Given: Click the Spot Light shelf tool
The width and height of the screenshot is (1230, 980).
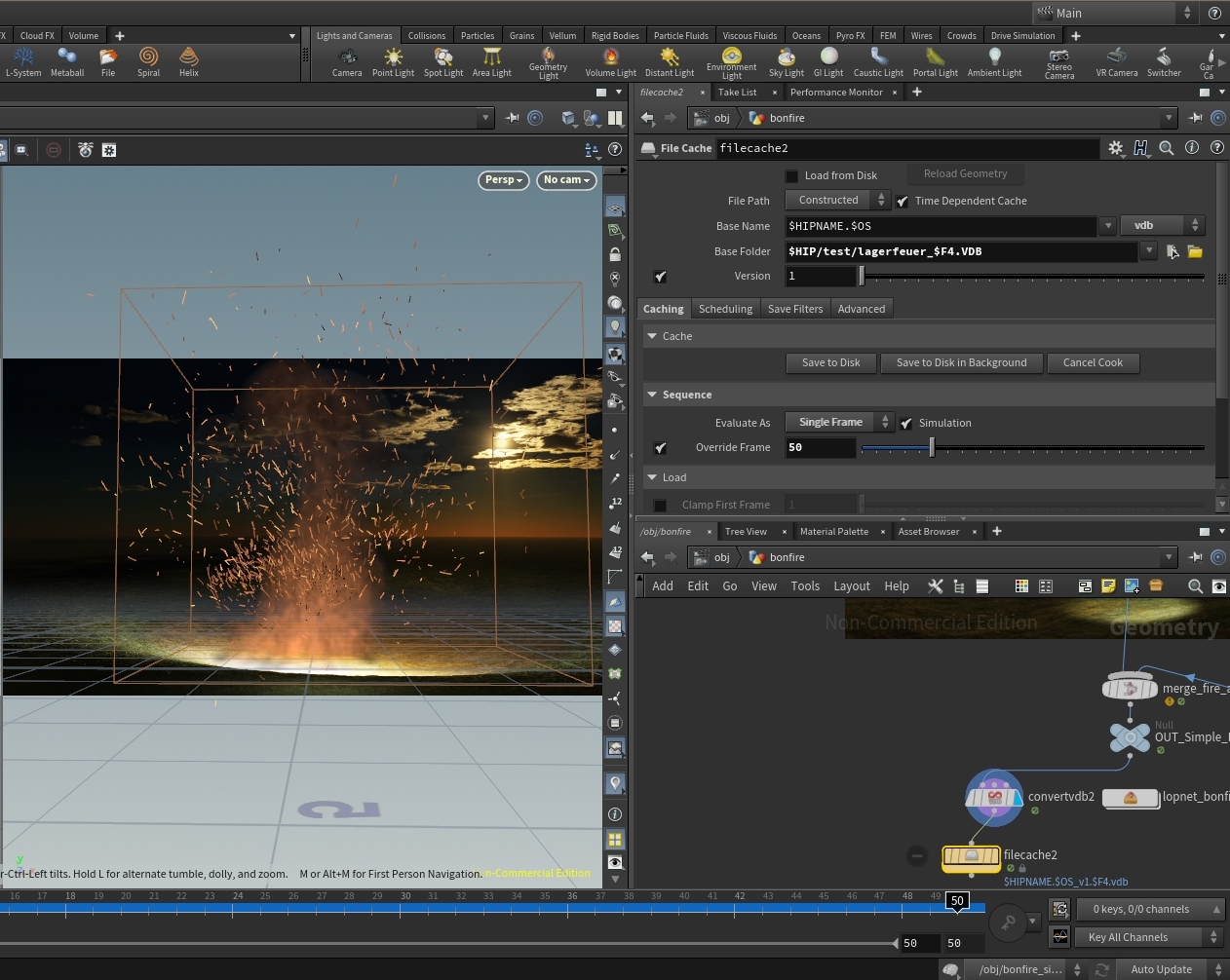Looking at the screenshot, I should coord(443,61).
